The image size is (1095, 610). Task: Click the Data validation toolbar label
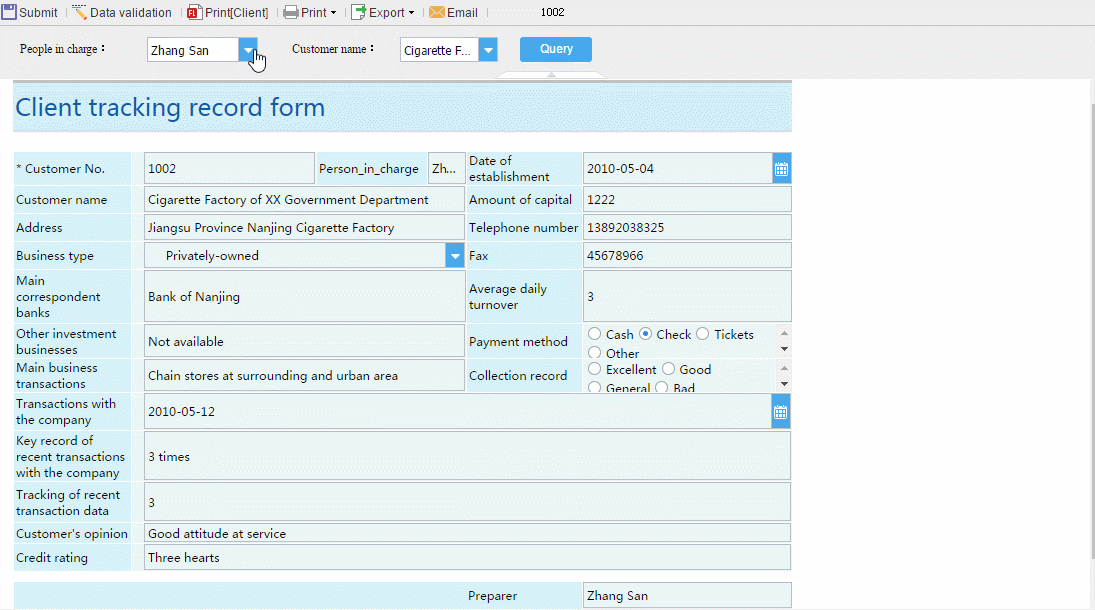(131, 13)
